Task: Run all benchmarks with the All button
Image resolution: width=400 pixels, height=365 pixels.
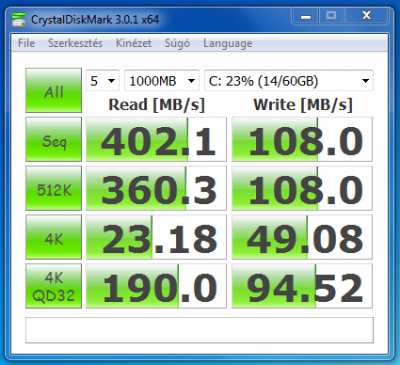Action: (54, 90)
